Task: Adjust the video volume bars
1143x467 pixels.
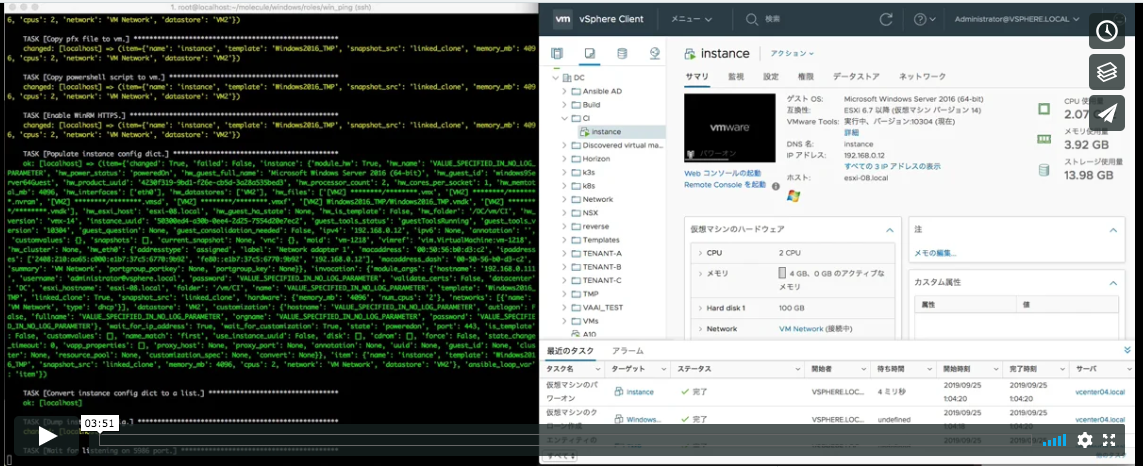Action: pyautogui.click(x=1054, y=440)
